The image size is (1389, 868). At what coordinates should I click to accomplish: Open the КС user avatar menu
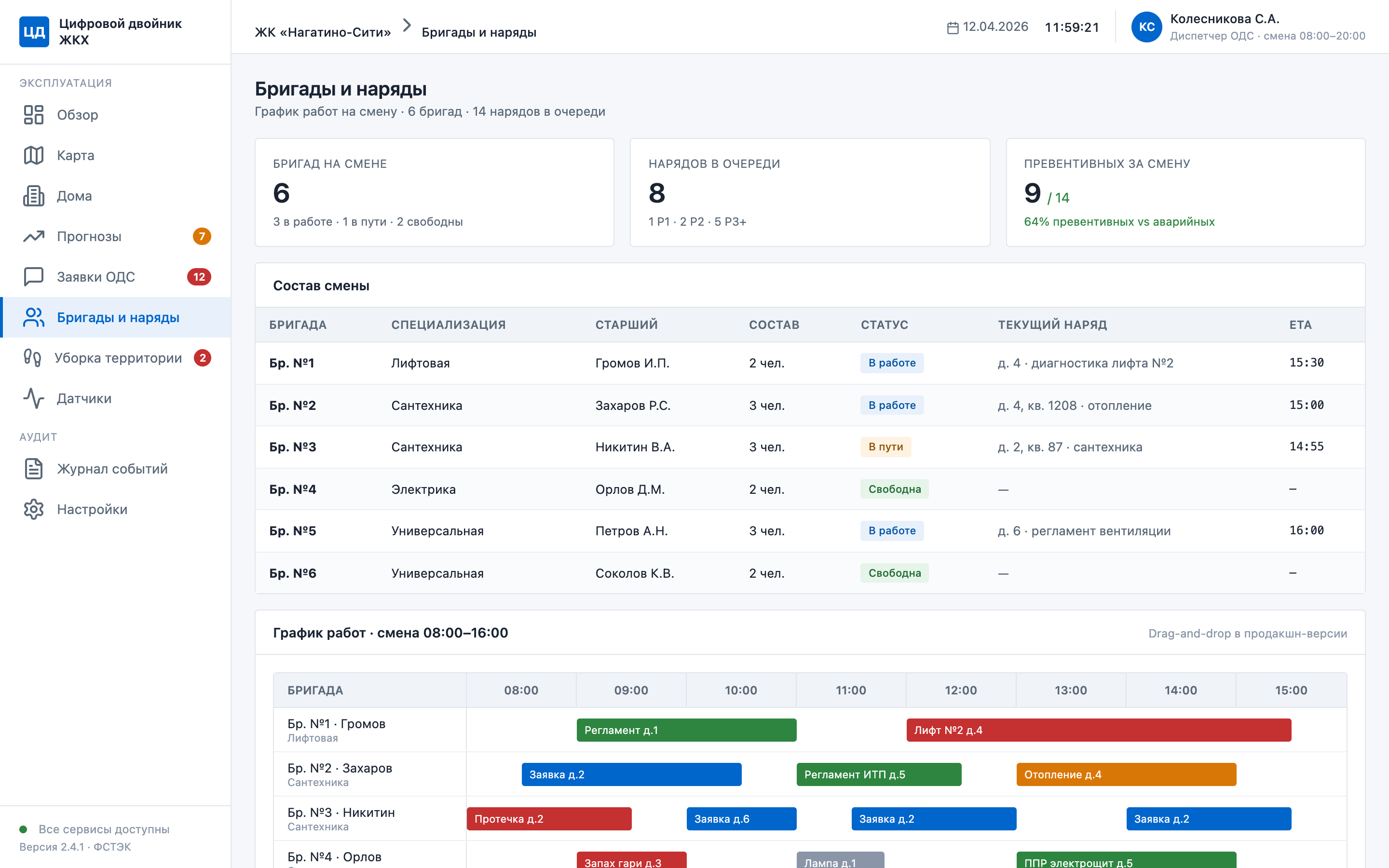pyautogui.click(x=1146, y=27)
